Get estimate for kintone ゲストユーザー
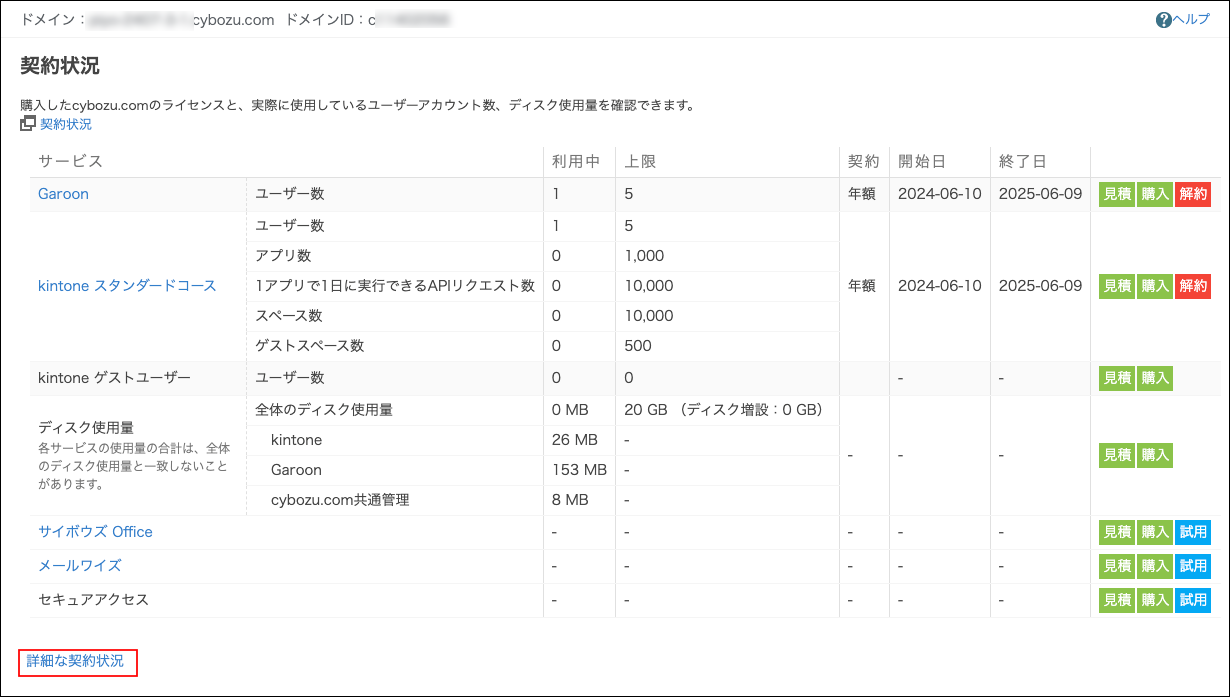 pos(1116,378)
